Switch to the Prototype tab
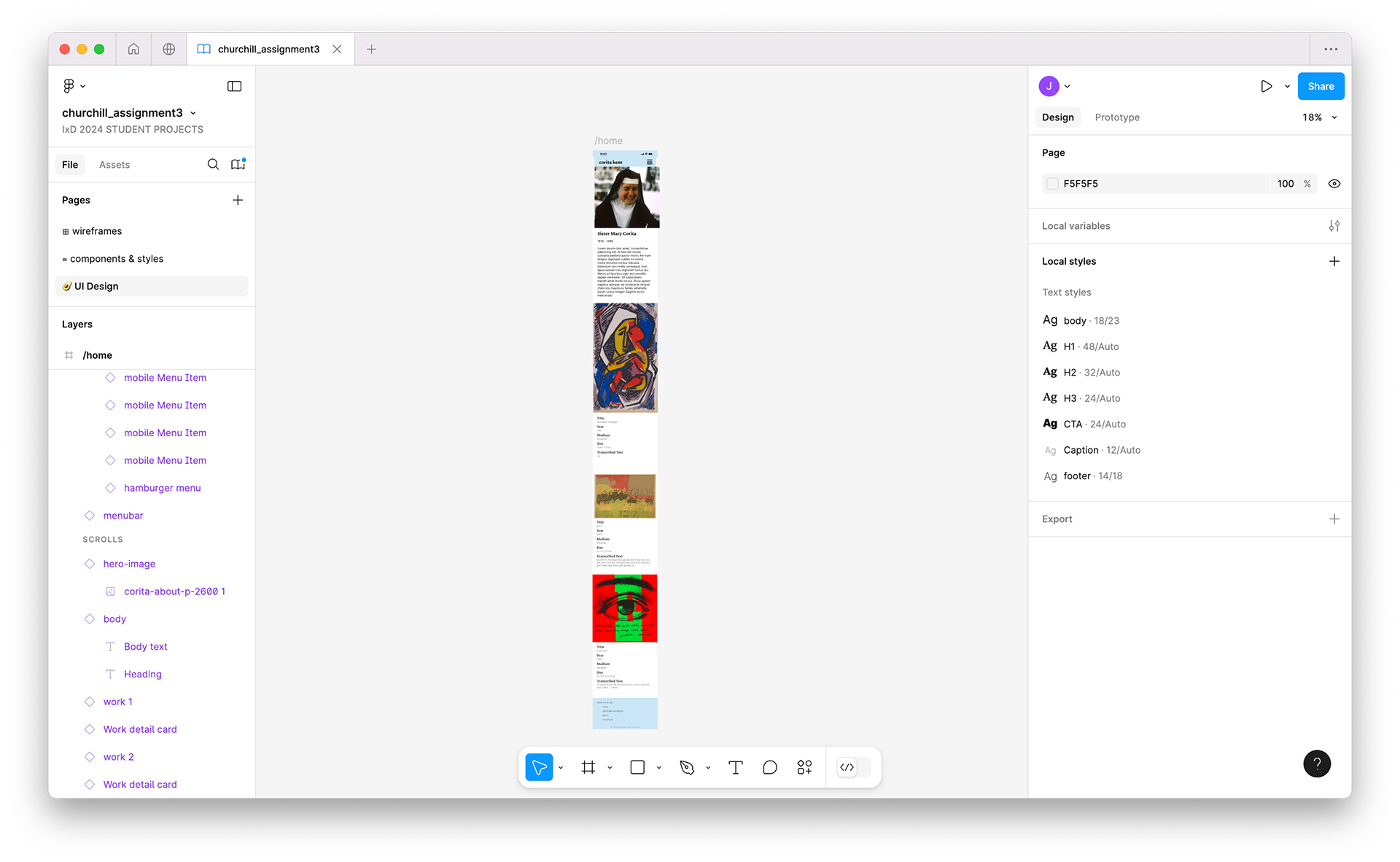Image resolution: width=1400 pixels, height=862 pixels. click(x=1117, y=117)
